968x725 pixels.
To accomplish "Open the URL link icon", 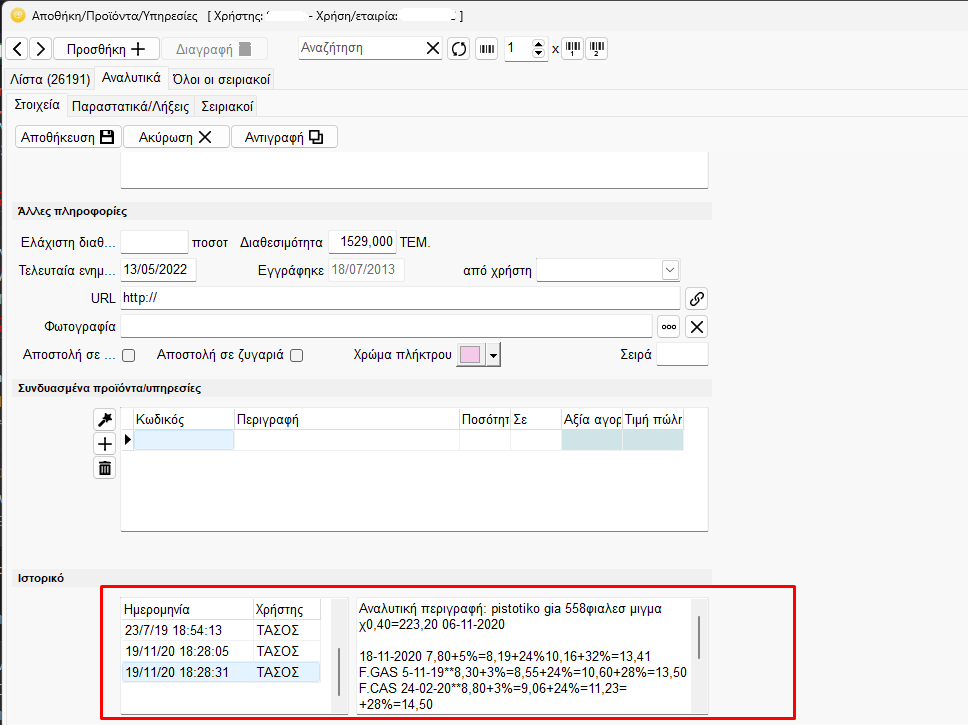I will (696, 299).
